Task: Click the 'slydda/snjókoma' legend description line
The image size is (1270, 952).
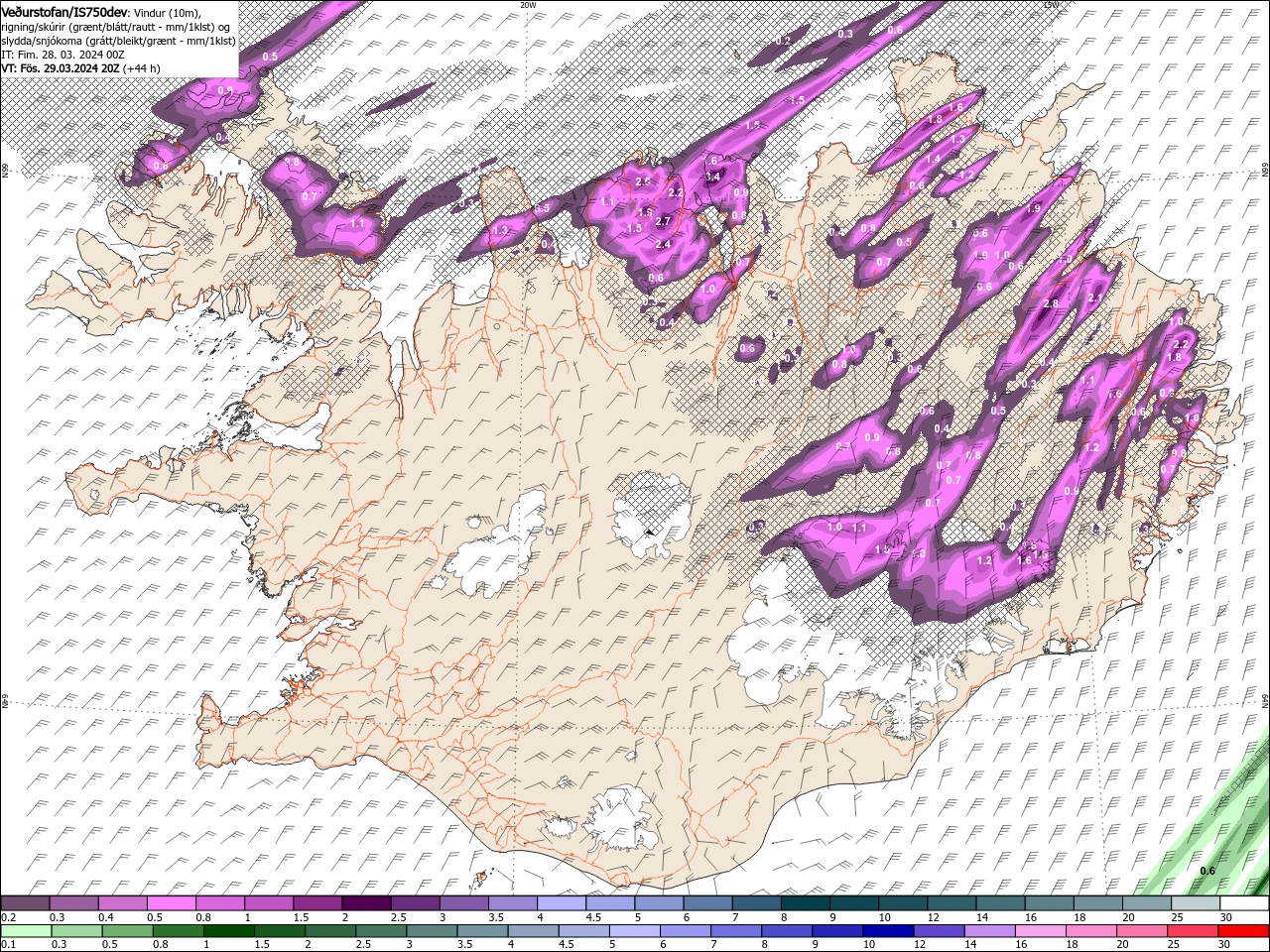Action: 118,41
